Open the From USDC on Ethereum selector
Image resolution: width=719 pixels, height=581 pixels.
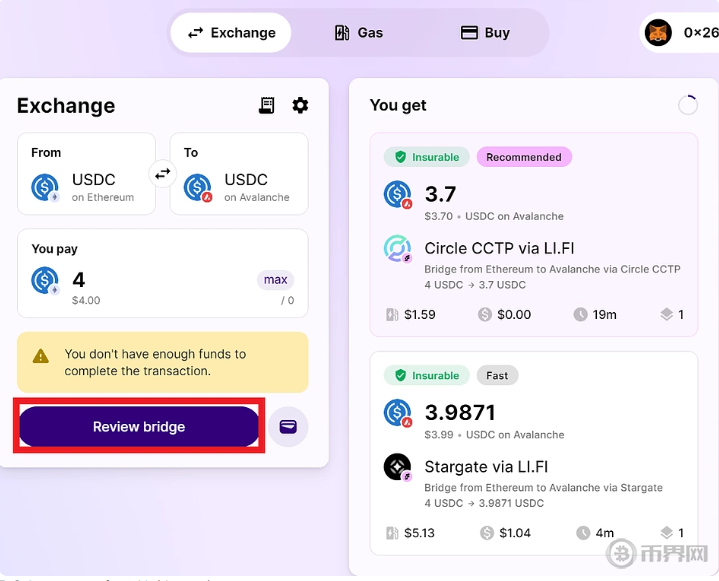[x=86, y=174]
